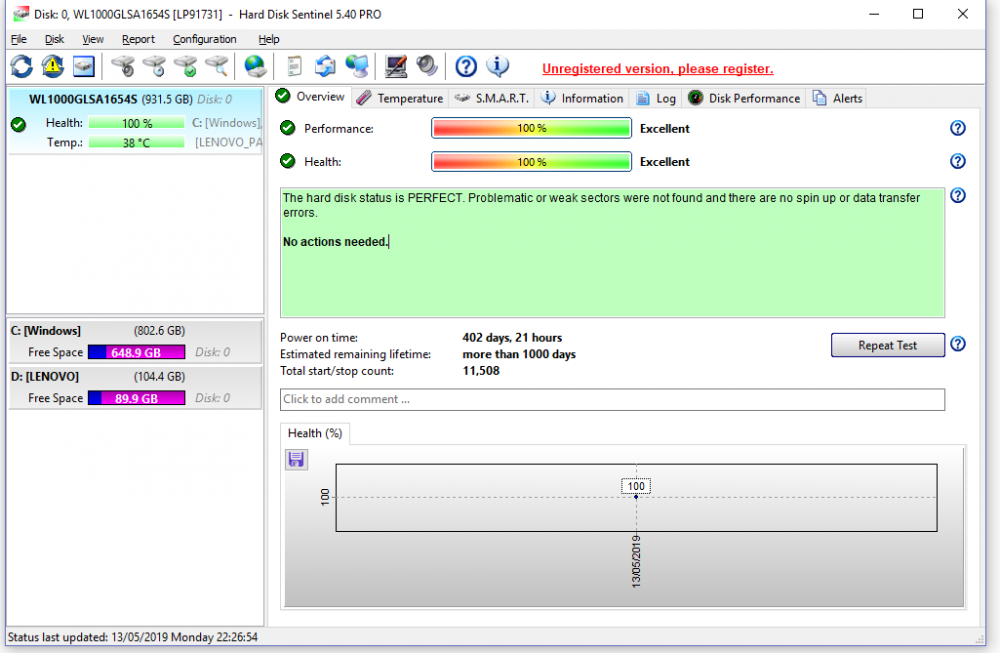Click the save floppy icon on Health graph
The height and width of the screenshot is (653, 1000).
click(x=297, y=459)
